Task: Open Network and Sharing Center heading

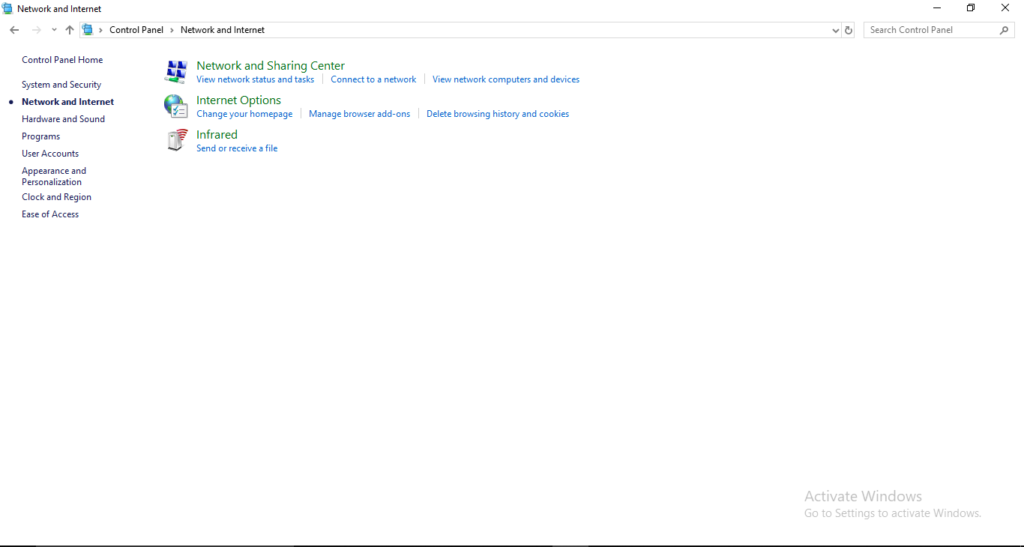Action: coord(270,65)
